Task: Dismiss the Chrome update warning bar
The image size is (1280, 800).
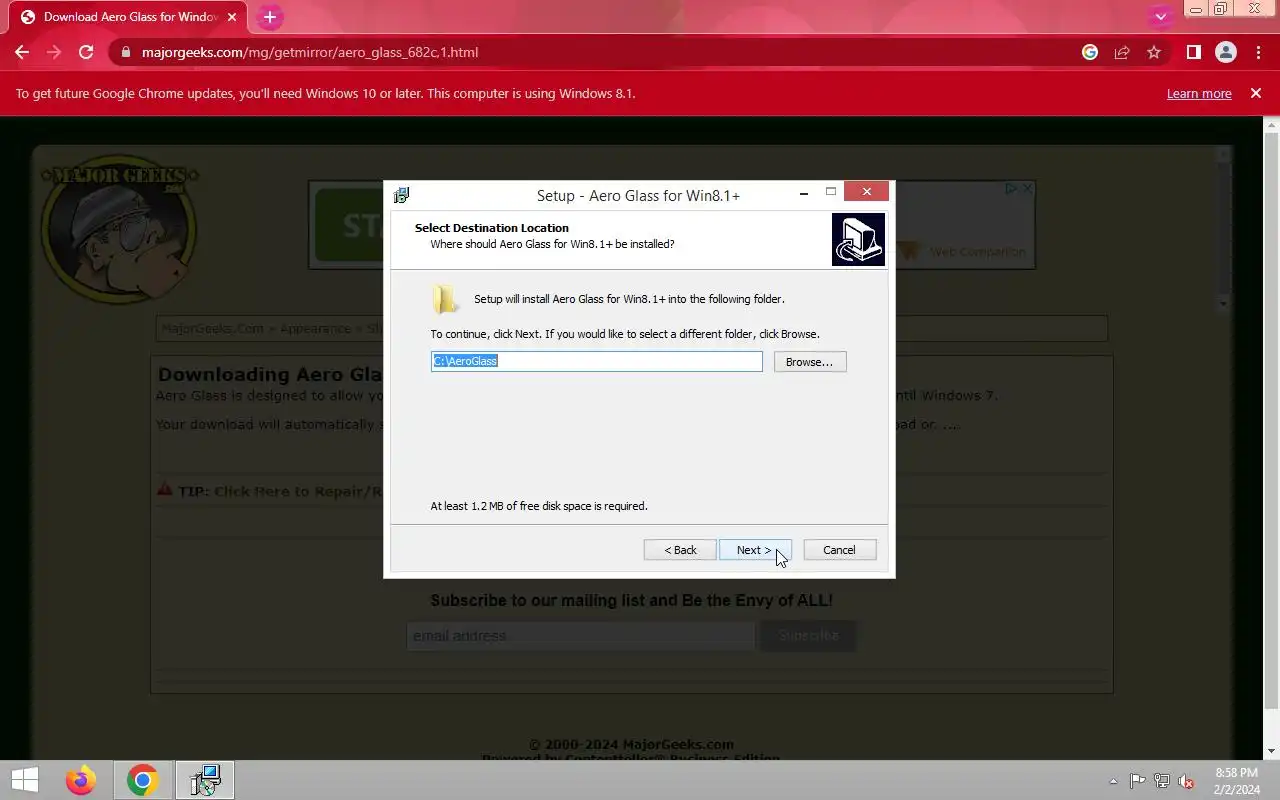Action: click(x=1256, y=93)
